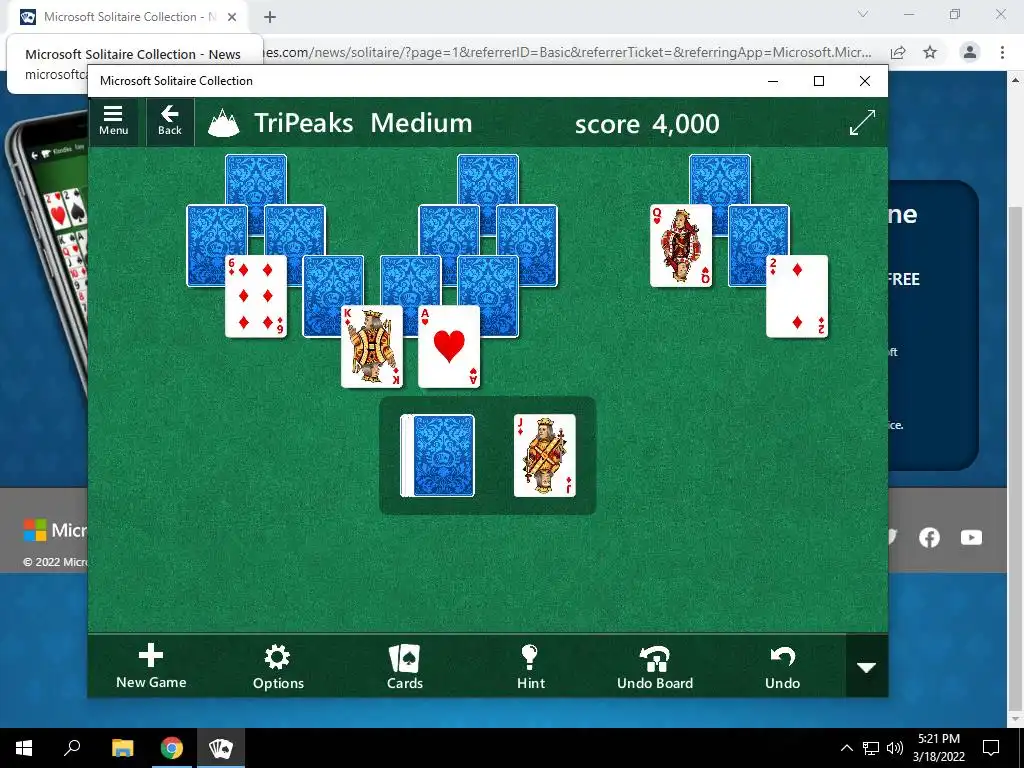1024x768 pixels.
Task: Open File Explorer from taskbar
Action: point(122,748)
